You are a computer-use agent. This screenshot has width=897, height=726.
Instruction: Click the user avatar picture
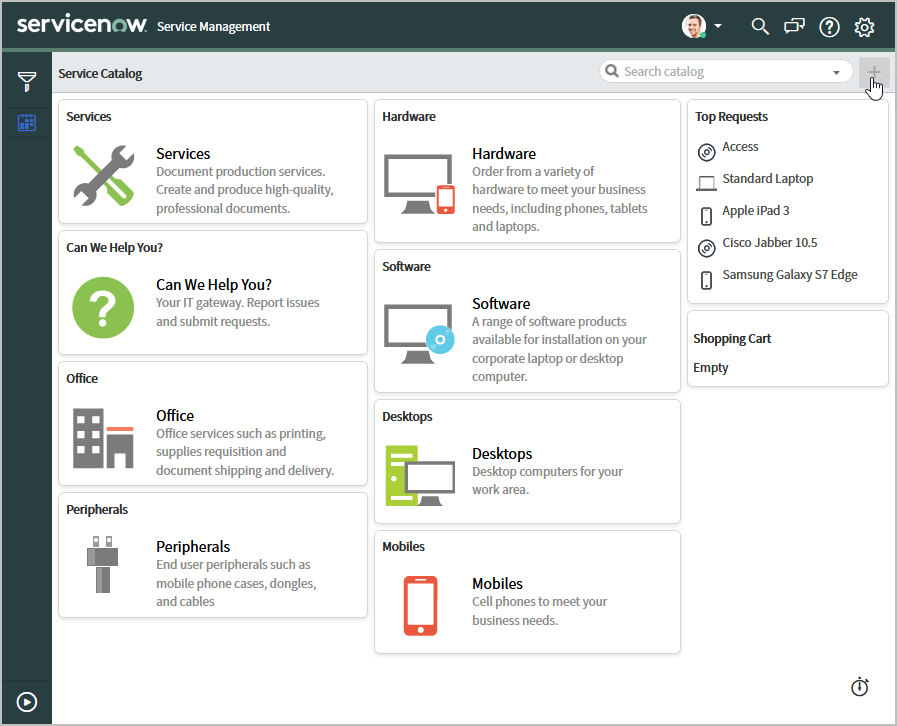click(x=694, y=27)
